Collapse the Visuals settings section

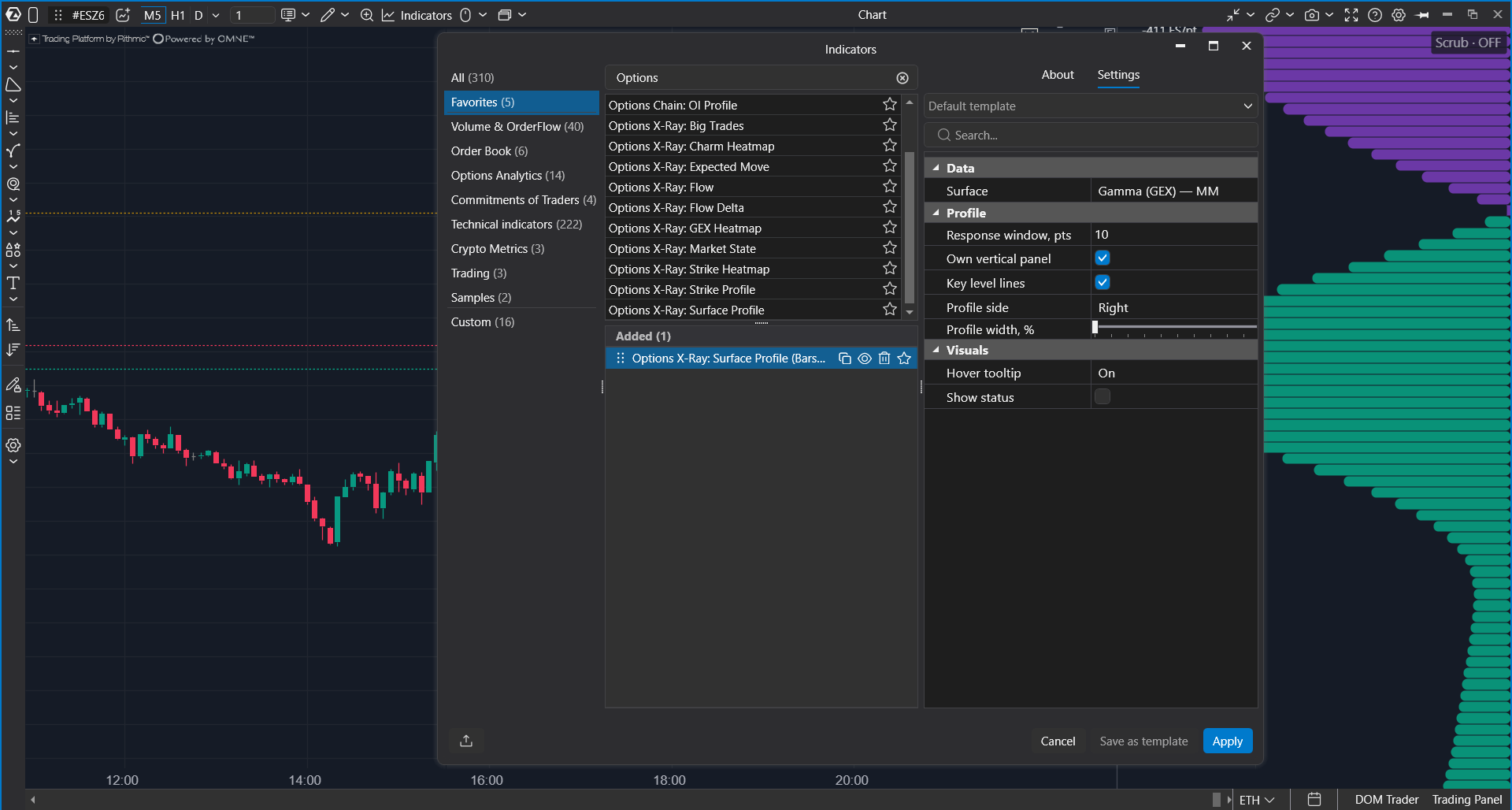click(x=936, y=350)
